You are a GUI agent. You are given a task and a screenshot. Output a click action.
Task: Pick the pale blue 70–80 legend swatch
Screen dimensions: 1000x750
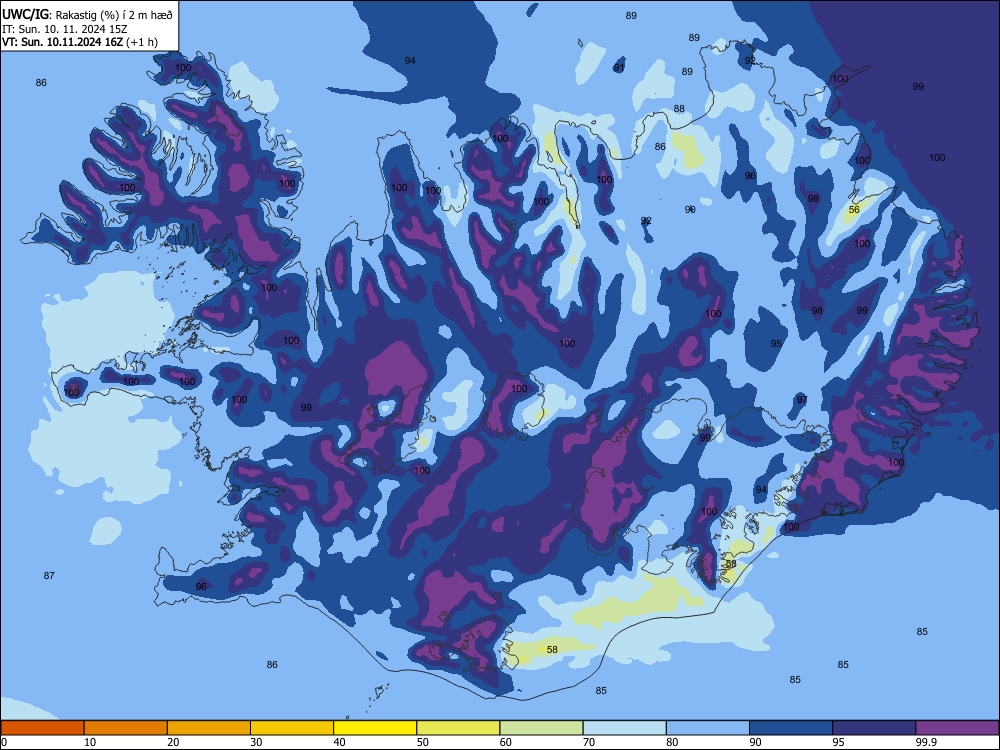(625, 728)
